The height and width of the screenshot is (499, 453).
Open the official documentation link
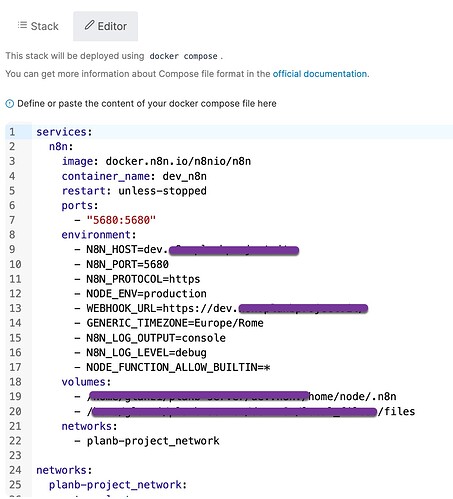[x=320, y=74]
